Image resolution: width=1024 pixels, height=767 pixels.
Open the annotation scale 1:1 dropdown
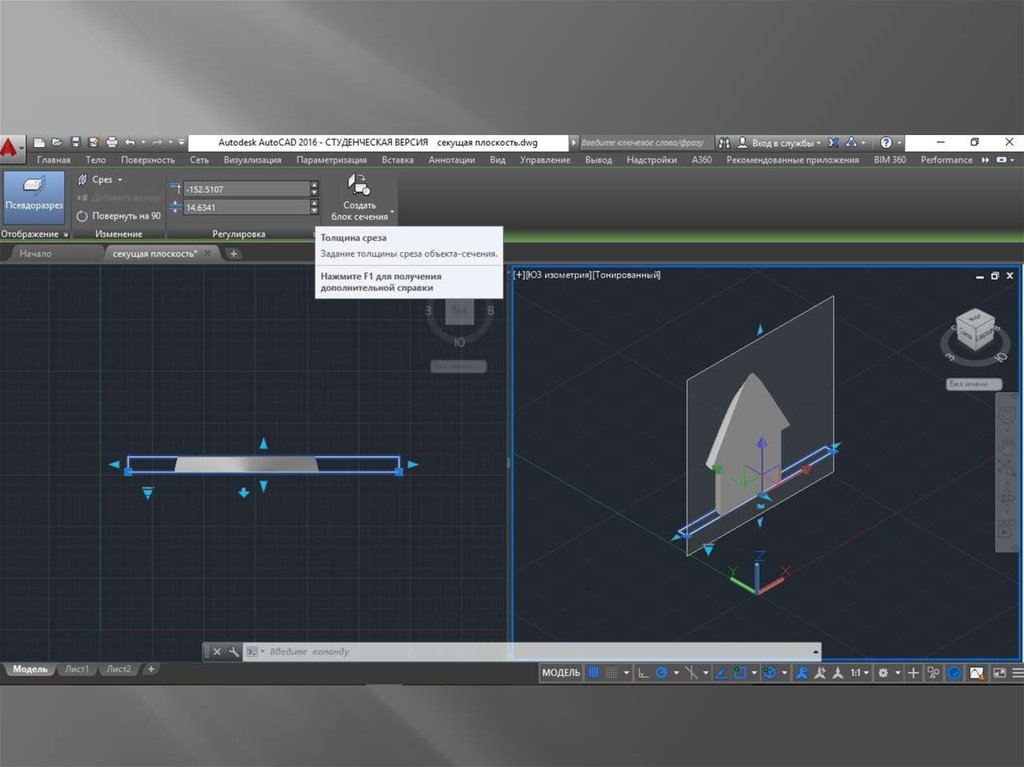[x=860, y=673]
